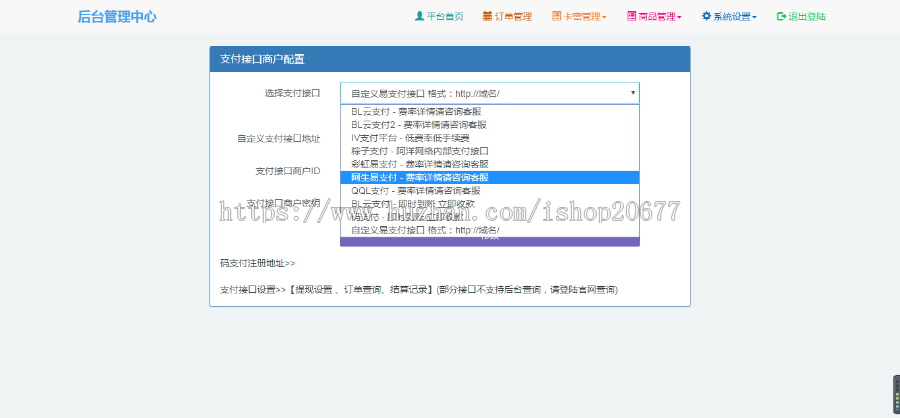900x418 pixels.
Task: Select BL云支付 - 即时到账 立即收款 option
Action: click(x=490, y=204)
